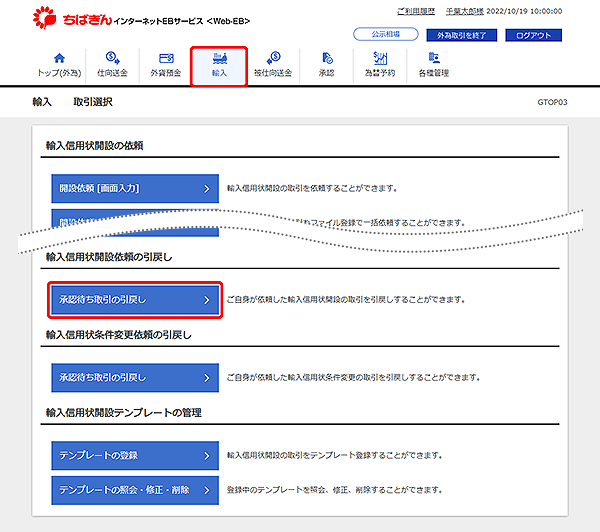Select the 各種管理 menu label
Screen dimensions: 600x532
434,73
